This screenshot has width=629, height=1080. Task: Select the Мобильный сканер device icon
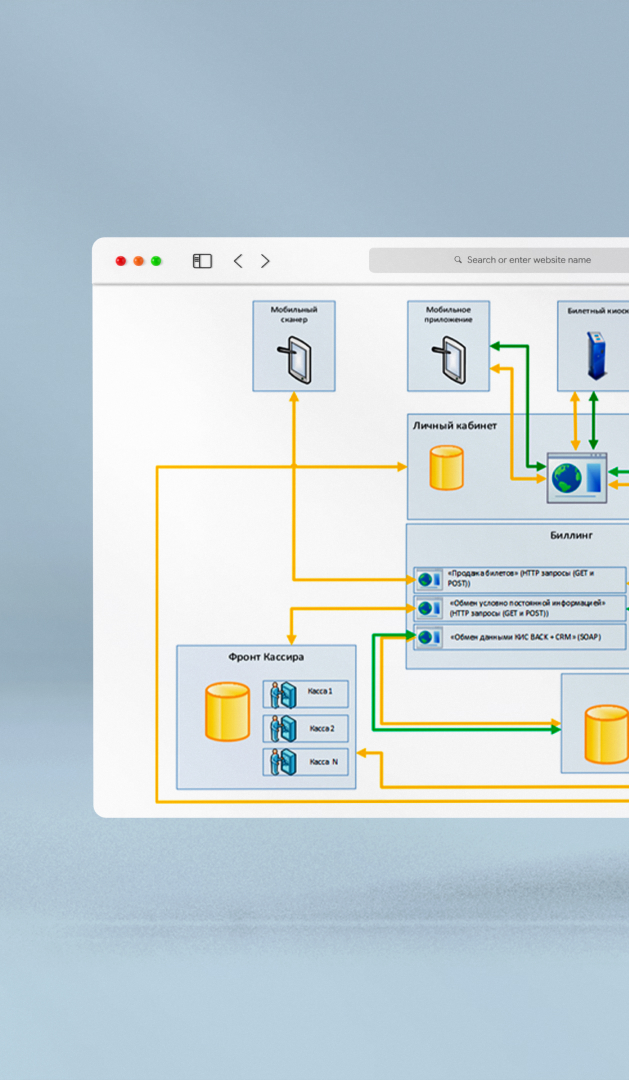(x=296, y=360)
